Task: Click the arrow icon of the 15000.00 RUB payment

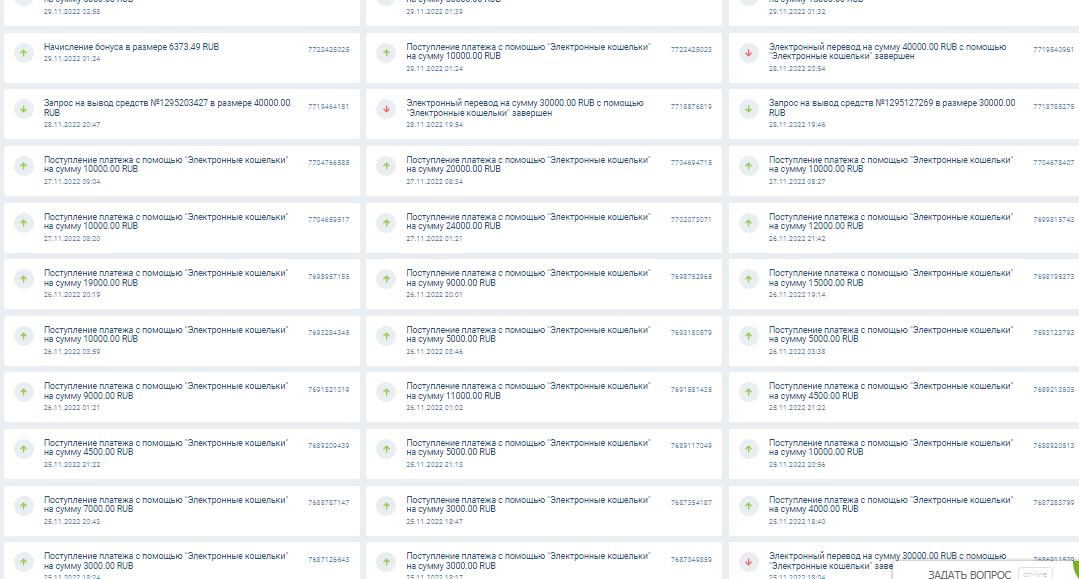Action: tap(749, 280)
